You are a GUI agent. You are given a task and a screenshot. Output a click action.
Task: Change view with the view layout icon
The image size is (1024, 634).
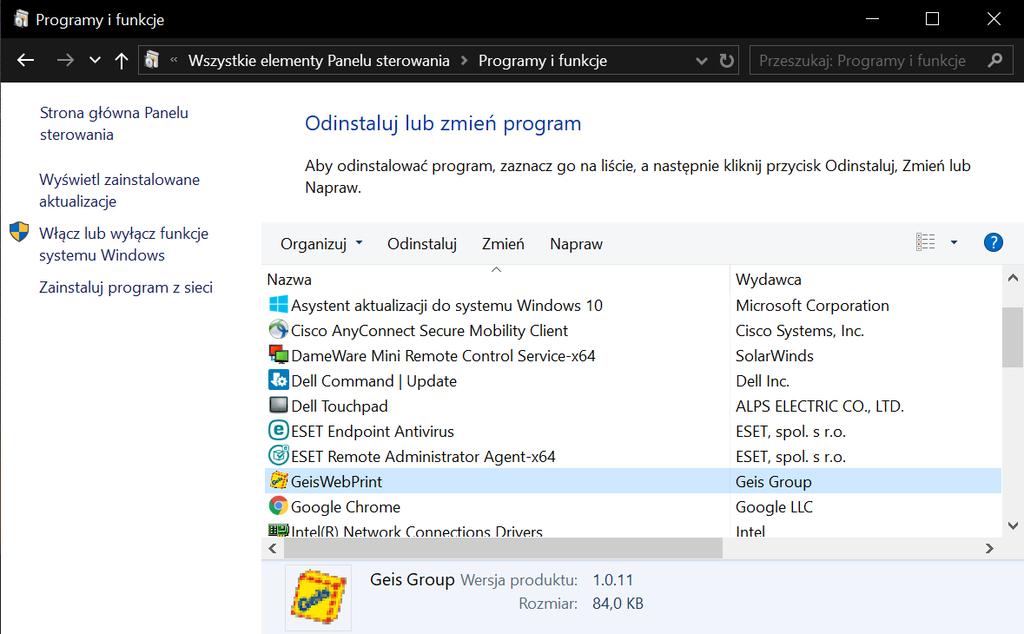tap(925, 242)
